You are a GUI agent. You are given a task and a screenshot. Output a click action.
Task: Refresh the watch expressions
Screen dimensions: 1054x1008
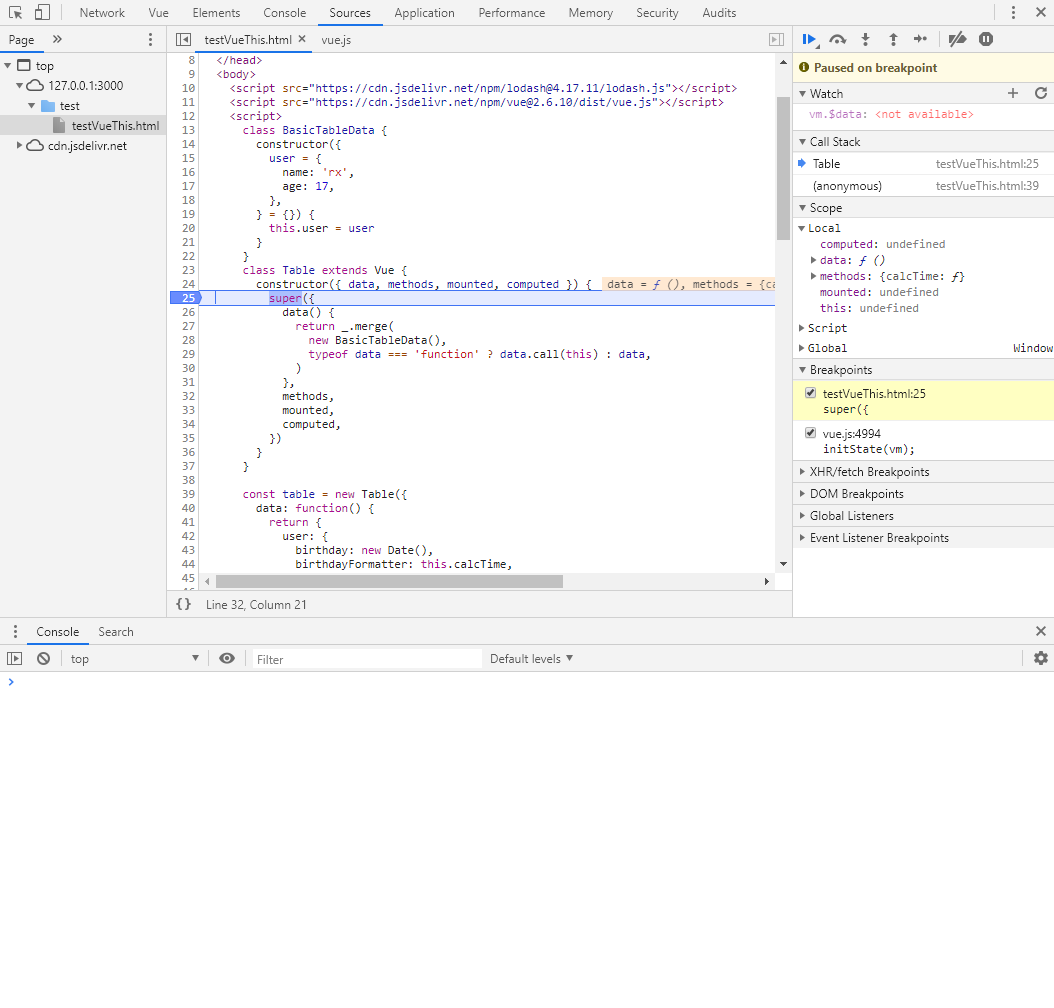1041,93
